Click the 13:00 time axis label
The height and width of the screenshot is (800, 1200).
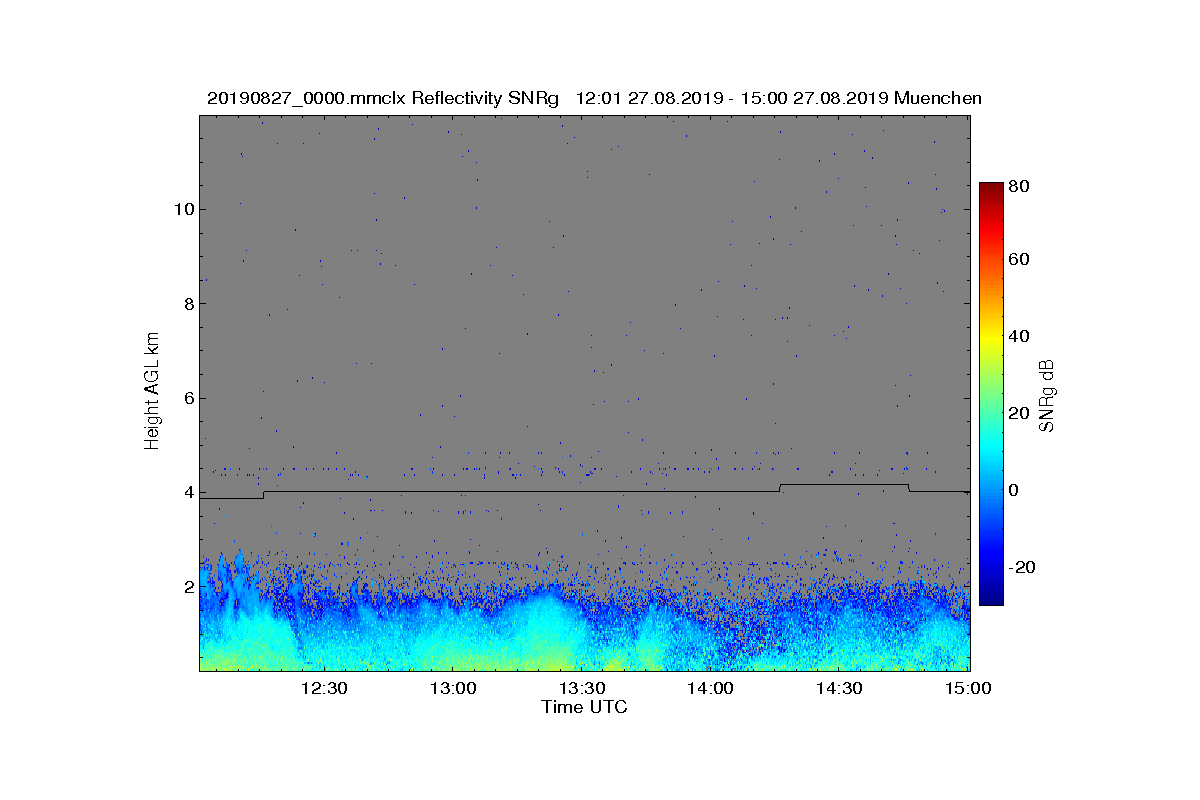click(x=452, y=688)
